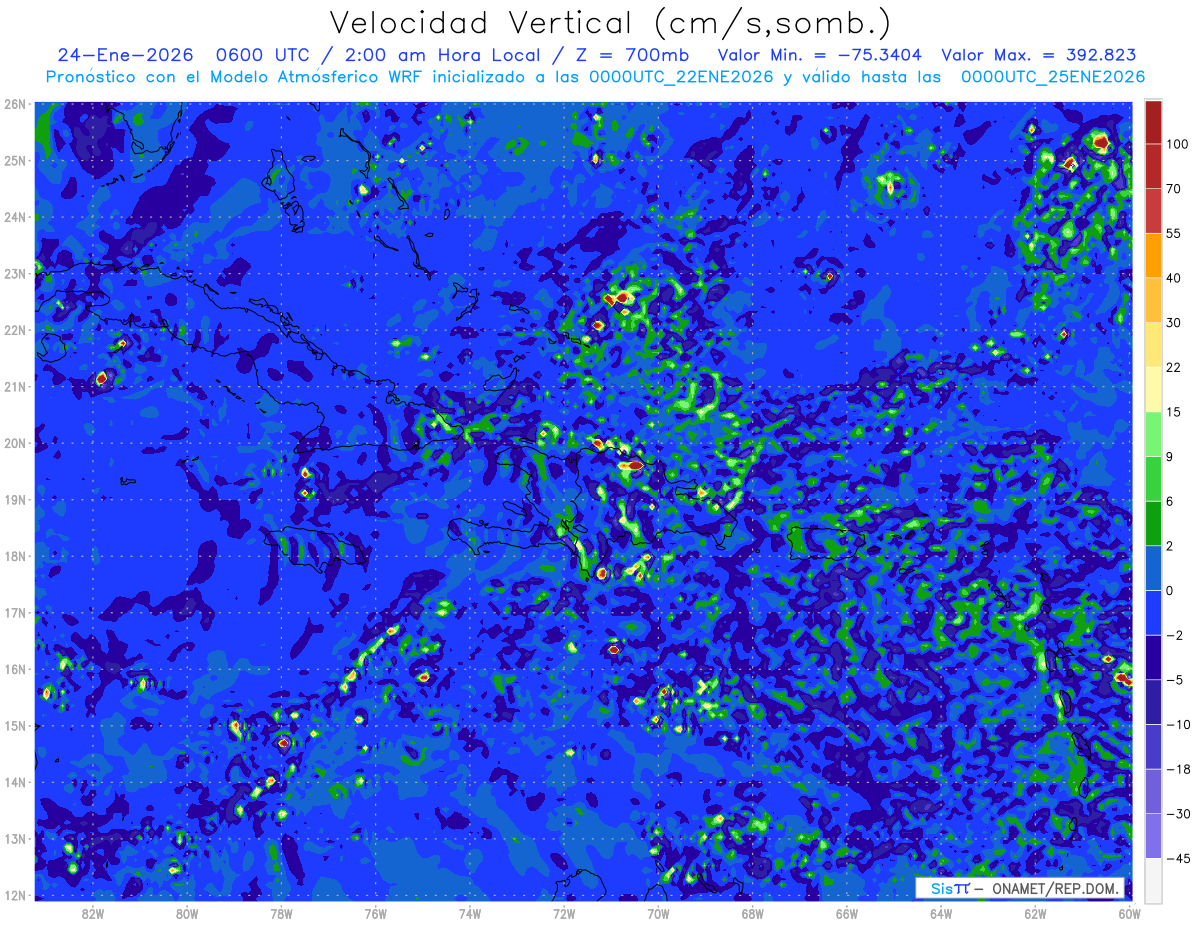Click the navy colorbar segment between -5 and -2
1200x927 pixels.
click(x=1153, y=657)
